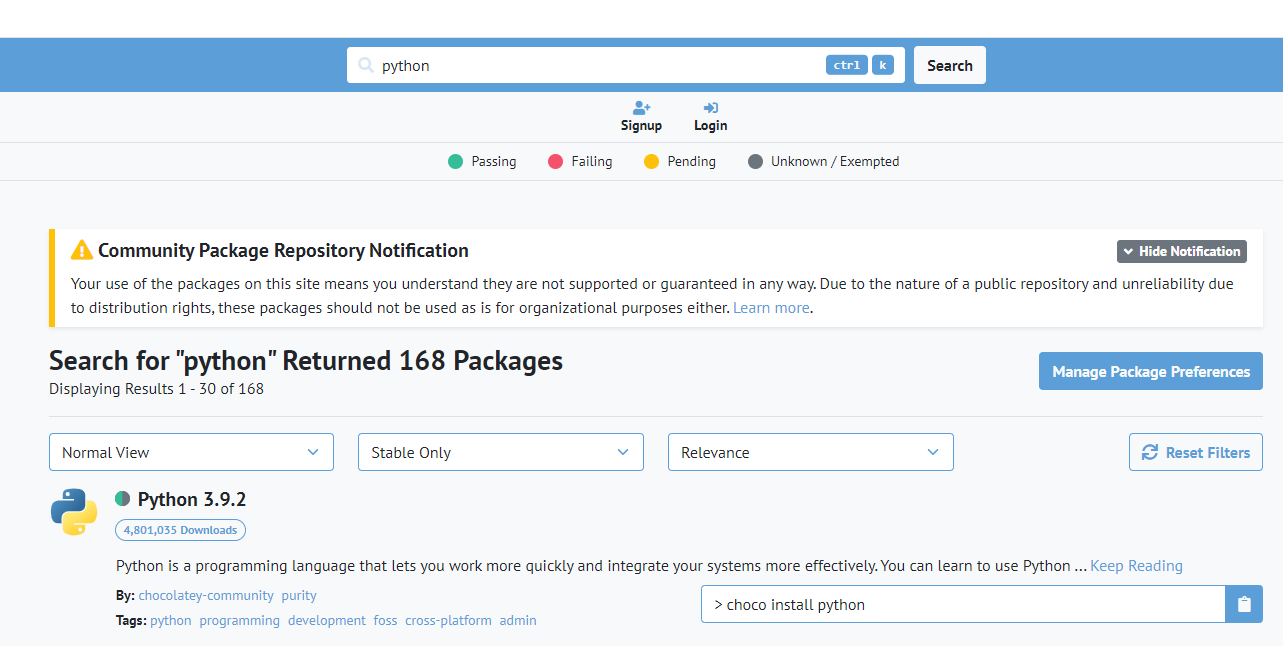Click Displaying Results 1 - 30 of 168 text

[156, 389]
